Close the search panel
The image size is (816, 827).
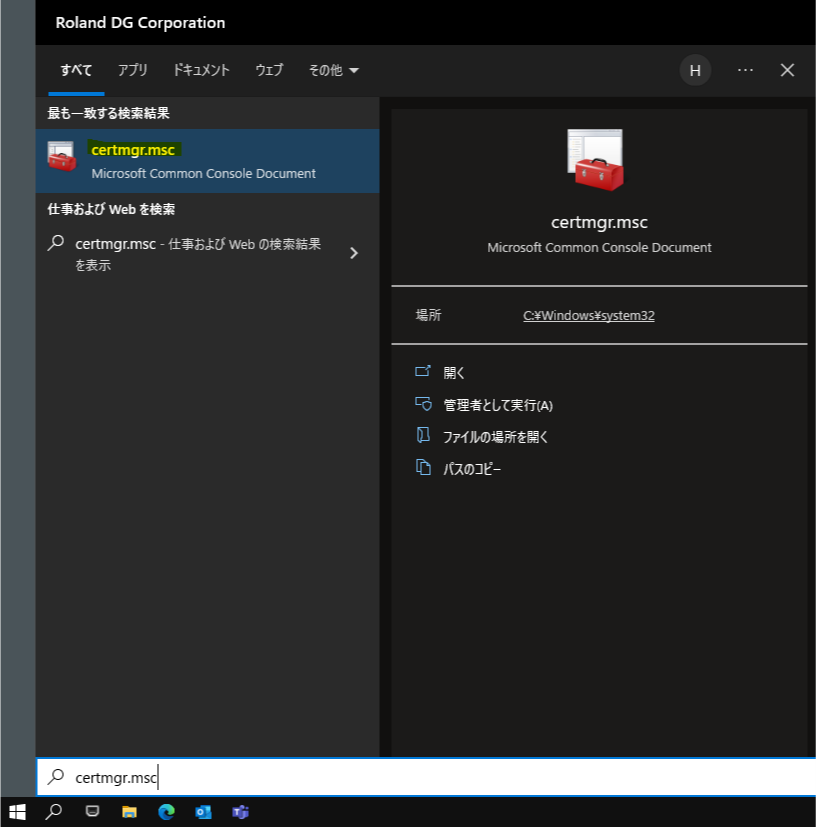pos(787,70)
